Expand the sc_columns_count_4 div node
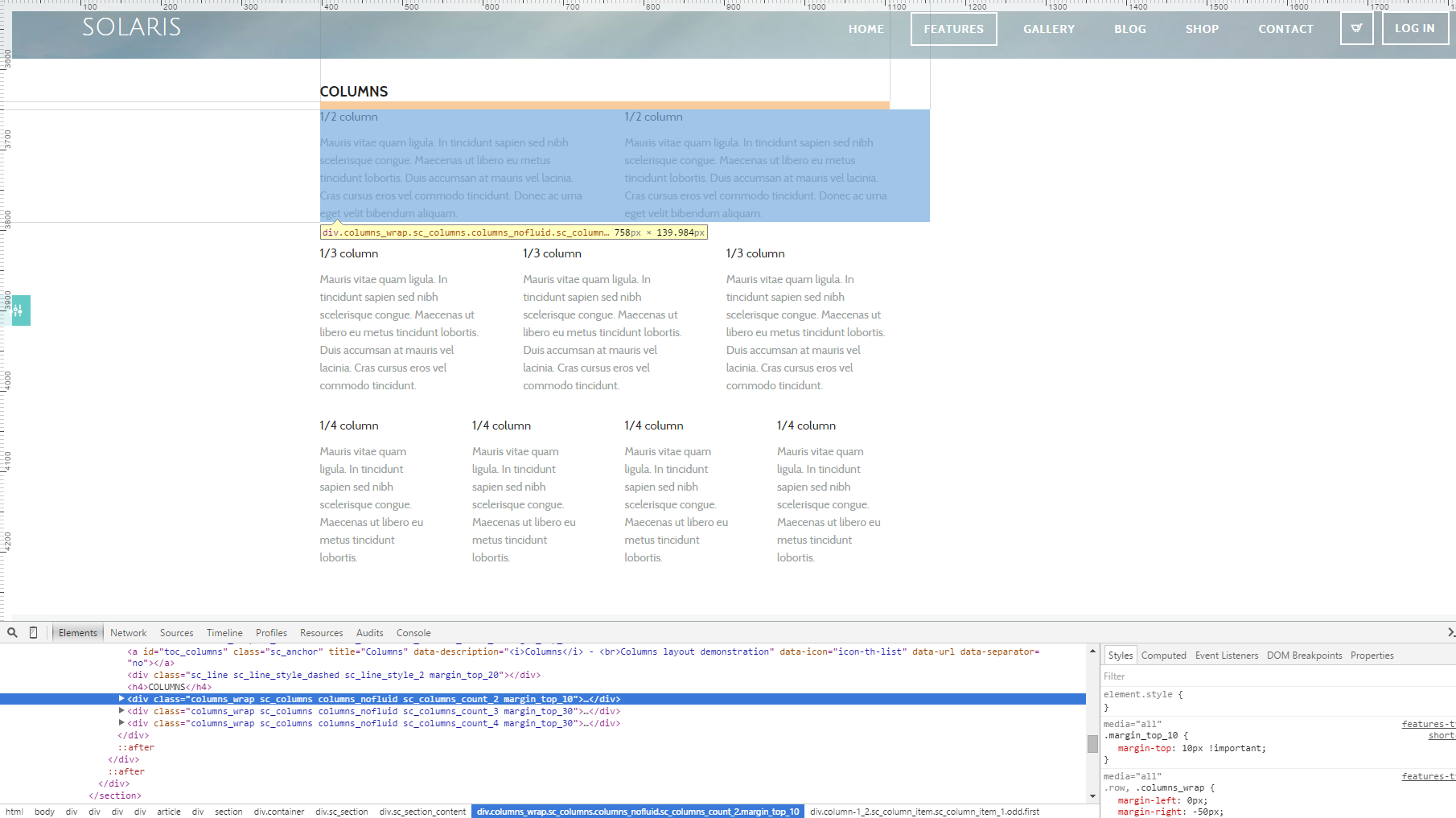This screenshot has width=1456, height=818. (121, 723)
